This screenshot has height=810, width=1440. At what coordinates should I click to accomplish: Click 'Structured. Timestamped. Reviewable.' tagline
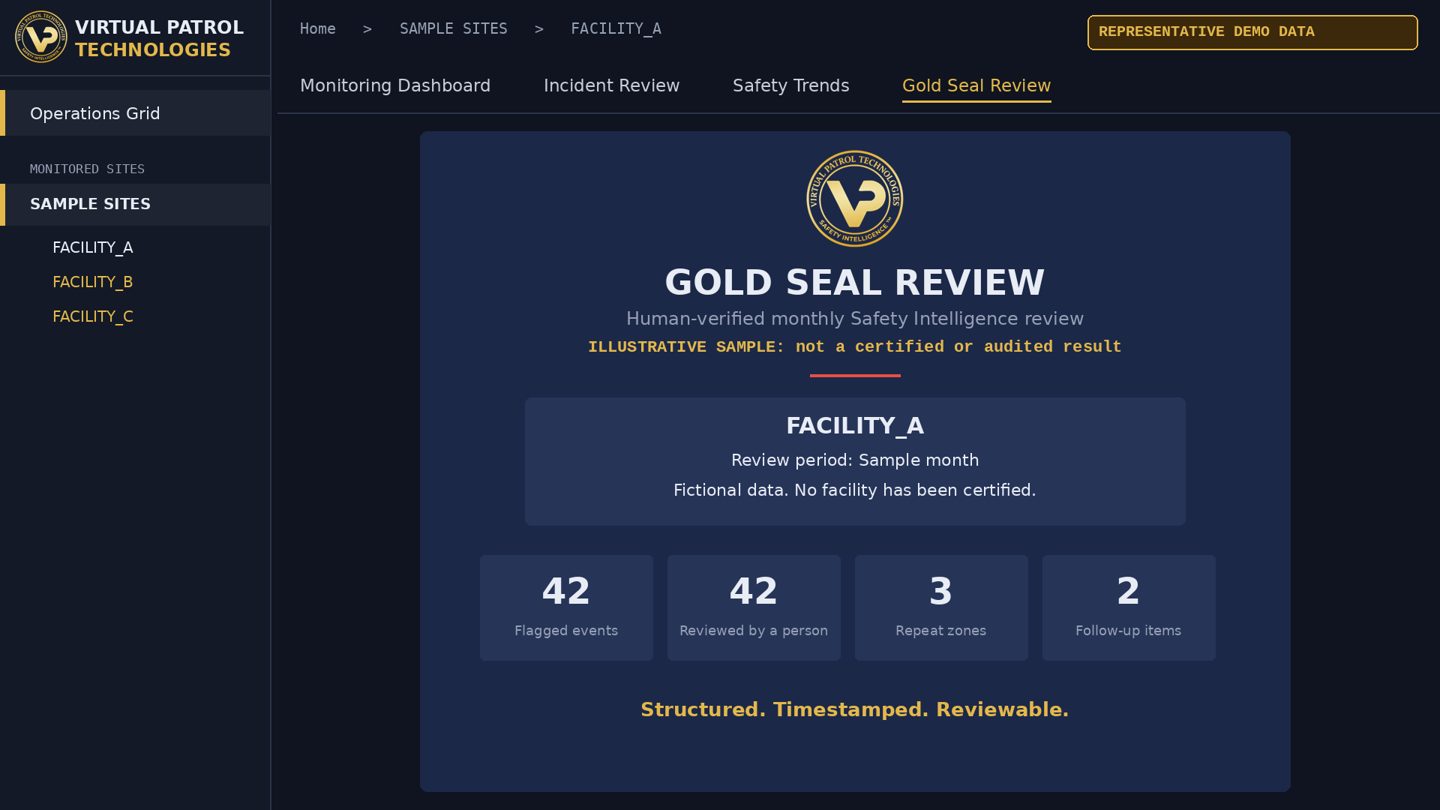click(855, 709)
